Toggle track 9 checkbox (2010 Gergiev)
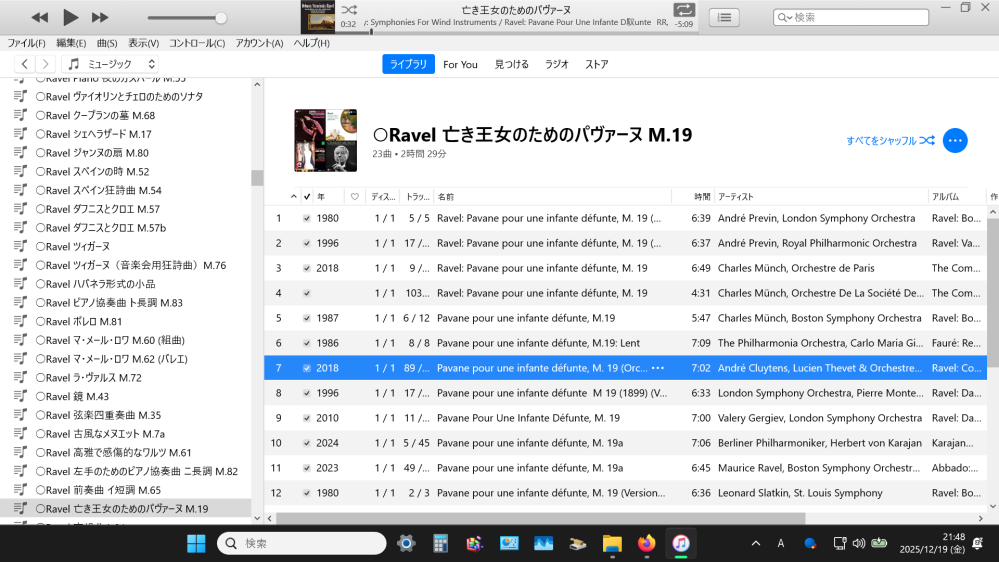The width and height of the screenshot is (999, 562). click(x=306, y=418)
